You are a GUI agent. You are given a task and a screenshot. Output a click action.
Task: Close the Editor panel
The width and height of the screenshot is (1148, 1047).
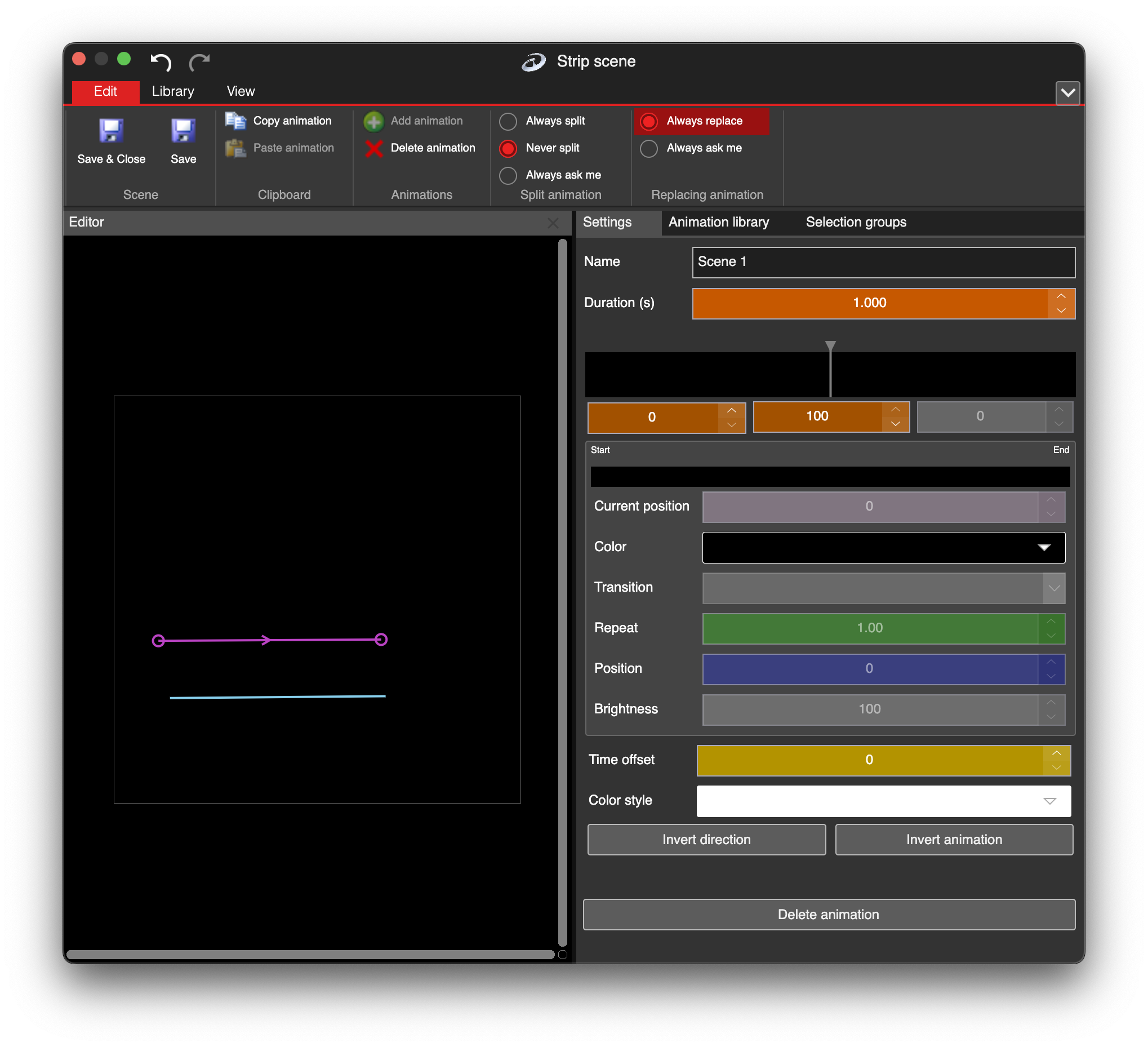[553, 223]
